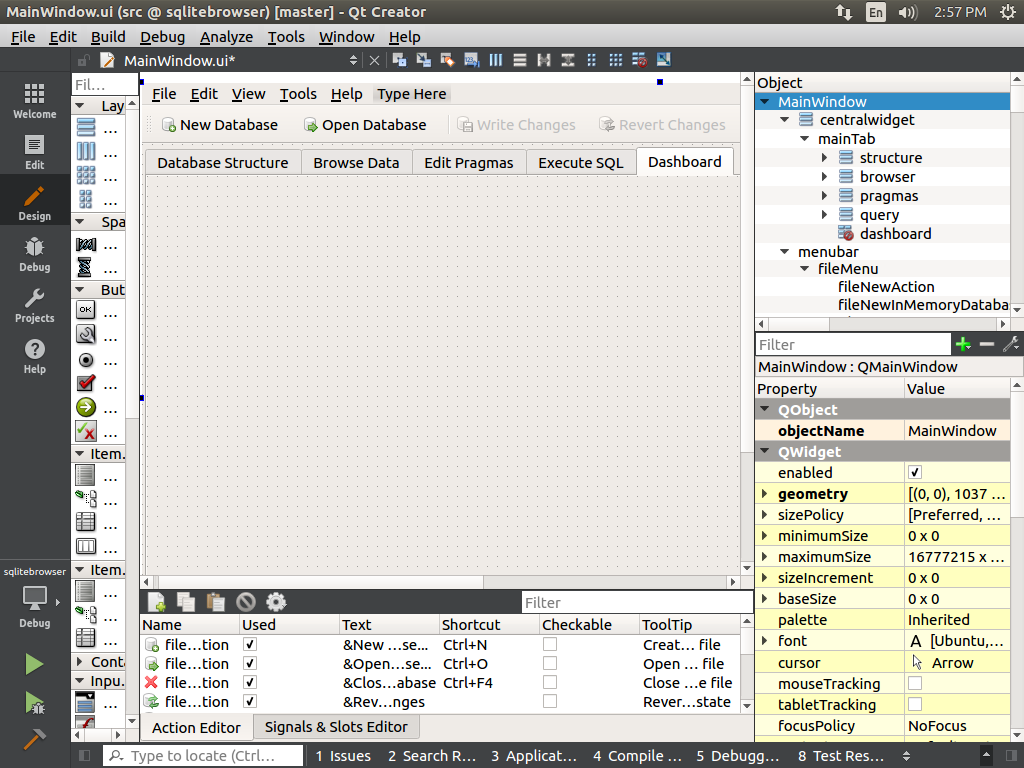The image size is (1024, 768).
Task: Open the system volume indicator
Action: pos(907,12)
